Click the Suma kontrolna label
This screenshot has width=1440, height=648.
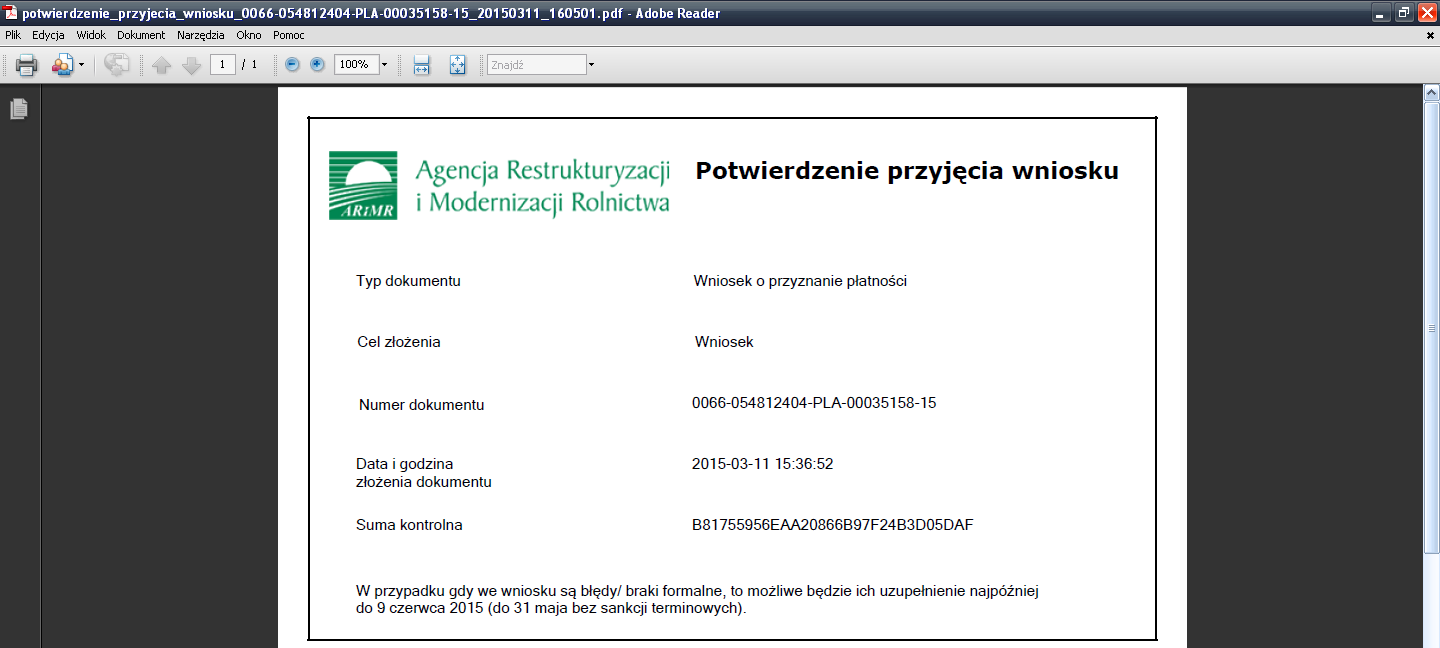point(409,525)
